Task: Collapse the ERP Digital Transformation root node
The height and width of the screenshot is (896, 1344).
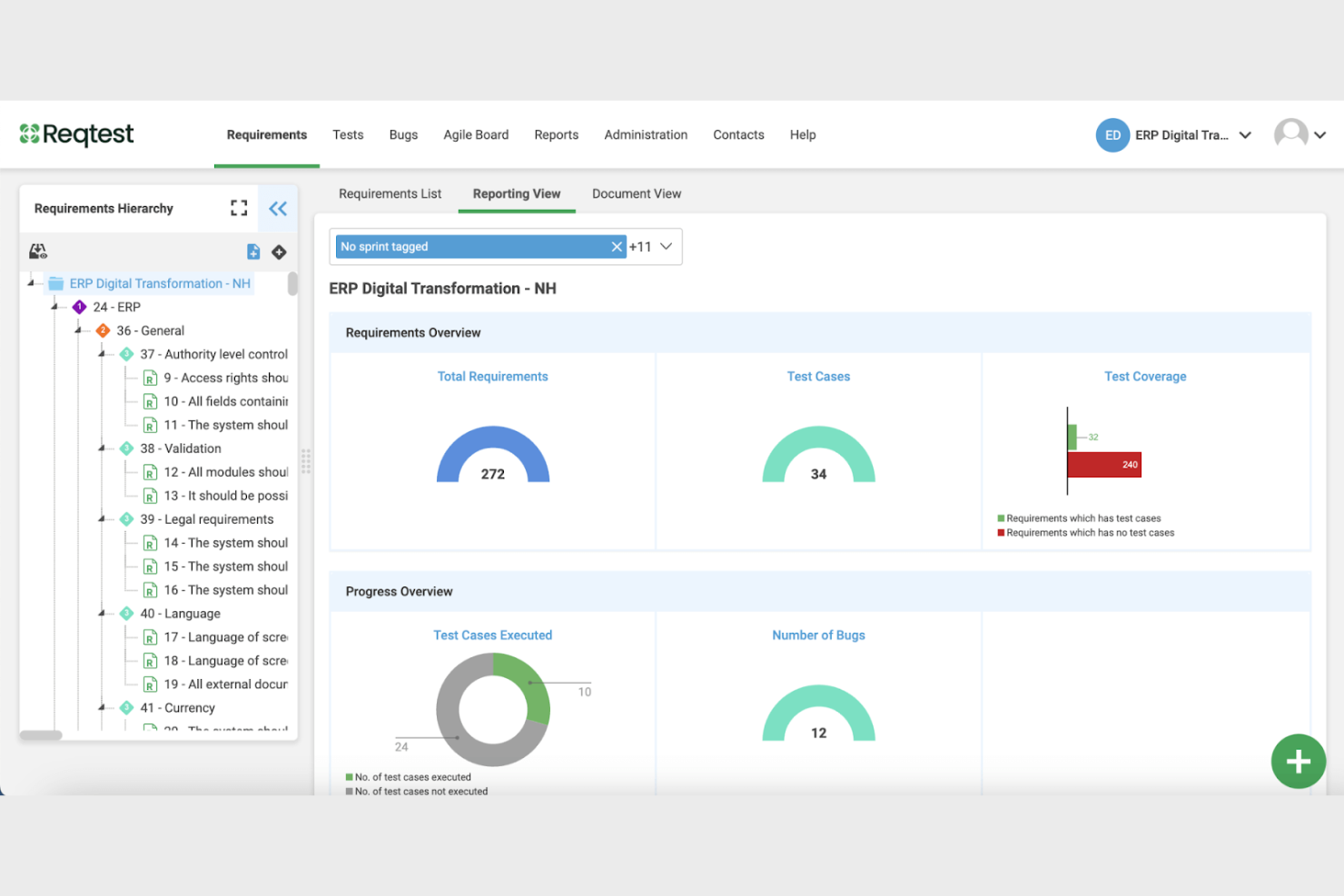Action: (x=31, y=283)
